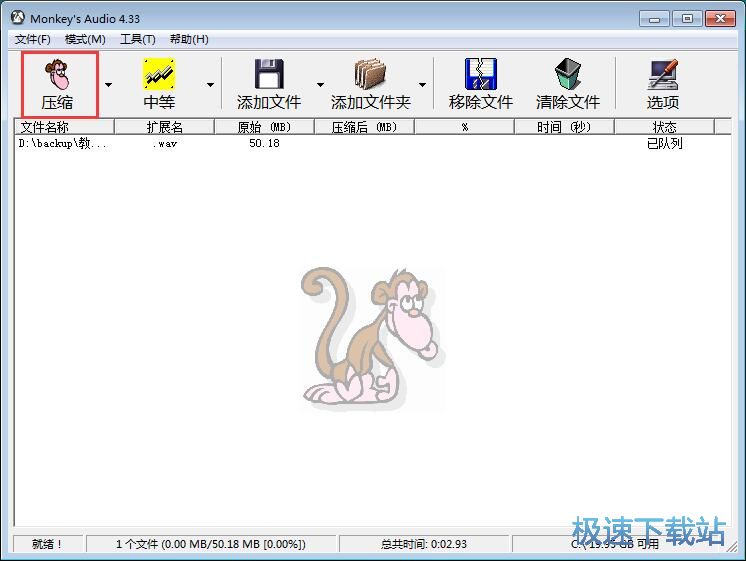
Task: Click the 总共时间: 0:02.93 status entry
Action: pyautogui.click(x=423, y=544)
